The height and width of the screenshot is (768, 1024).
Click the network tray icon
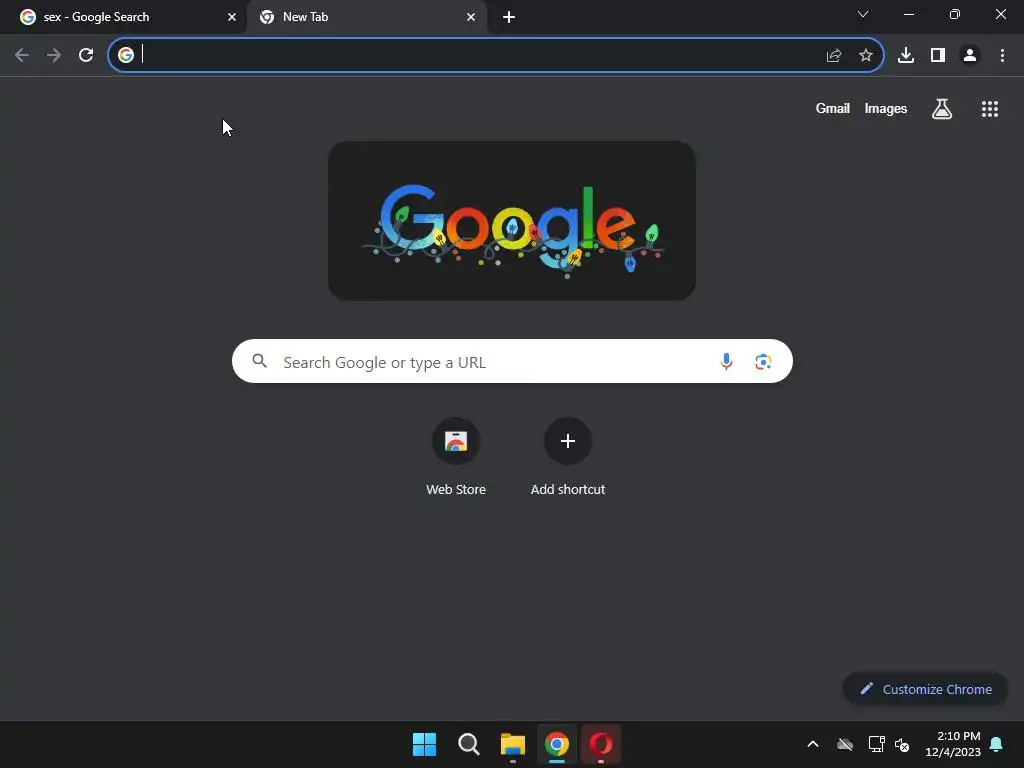click(x=876, y=744)
